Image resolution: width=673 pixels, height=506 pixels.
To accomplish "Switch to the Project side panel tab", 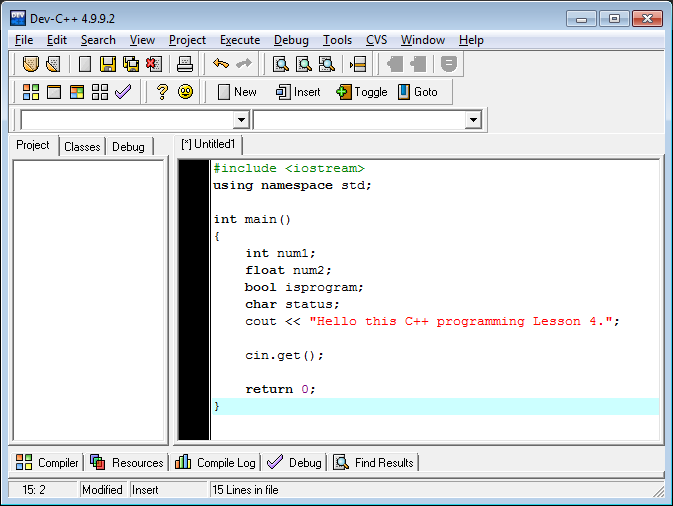I will [x=33, y=145].
